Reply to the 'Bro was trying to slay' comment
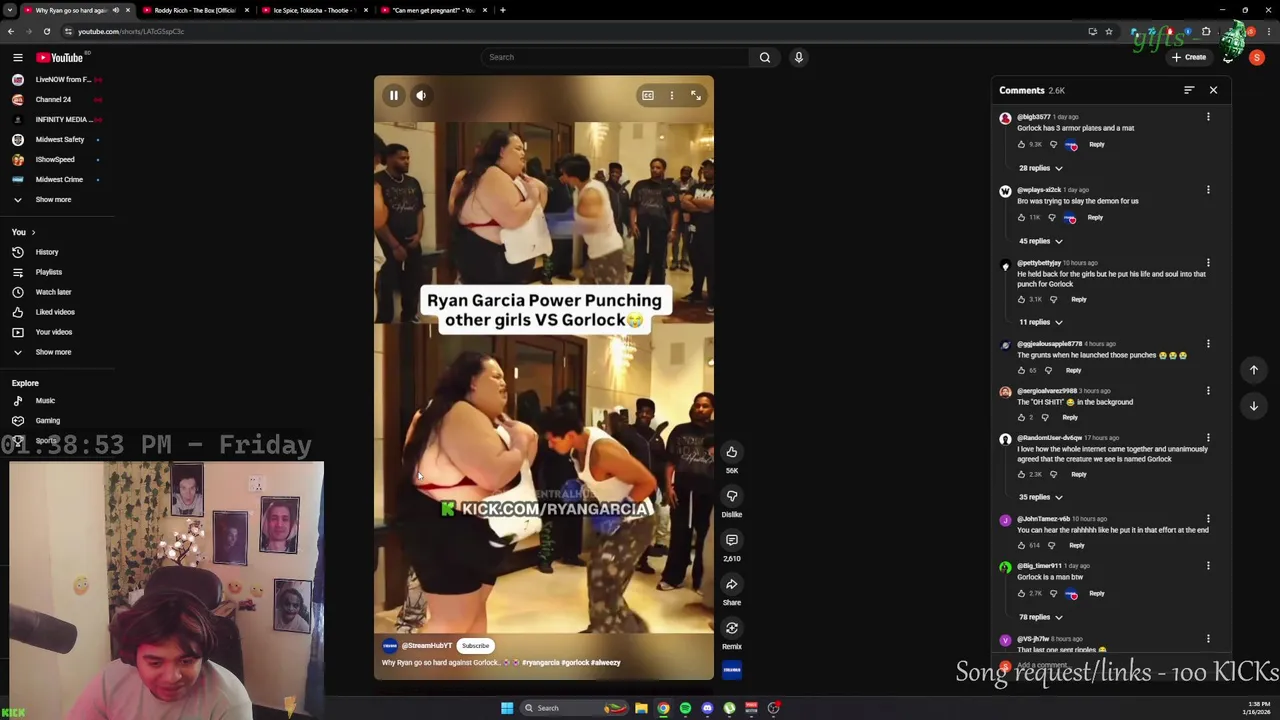Image resolution: width=1280 pixels, height=720 pixels. pyautogui.click(x=1095, y=218)
